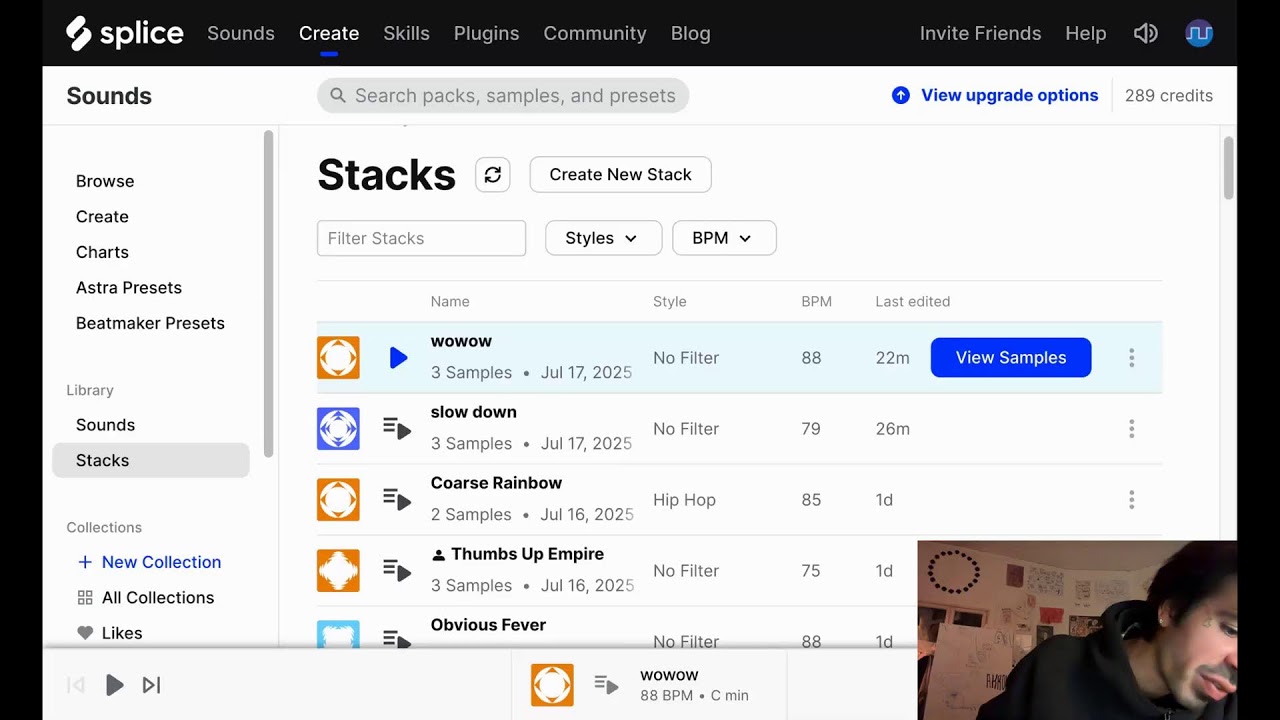Viewport: 1280px width, 720px height.
Task: Click the Thumbs Up Empire stack thumbnail
Action: (338, 571)
